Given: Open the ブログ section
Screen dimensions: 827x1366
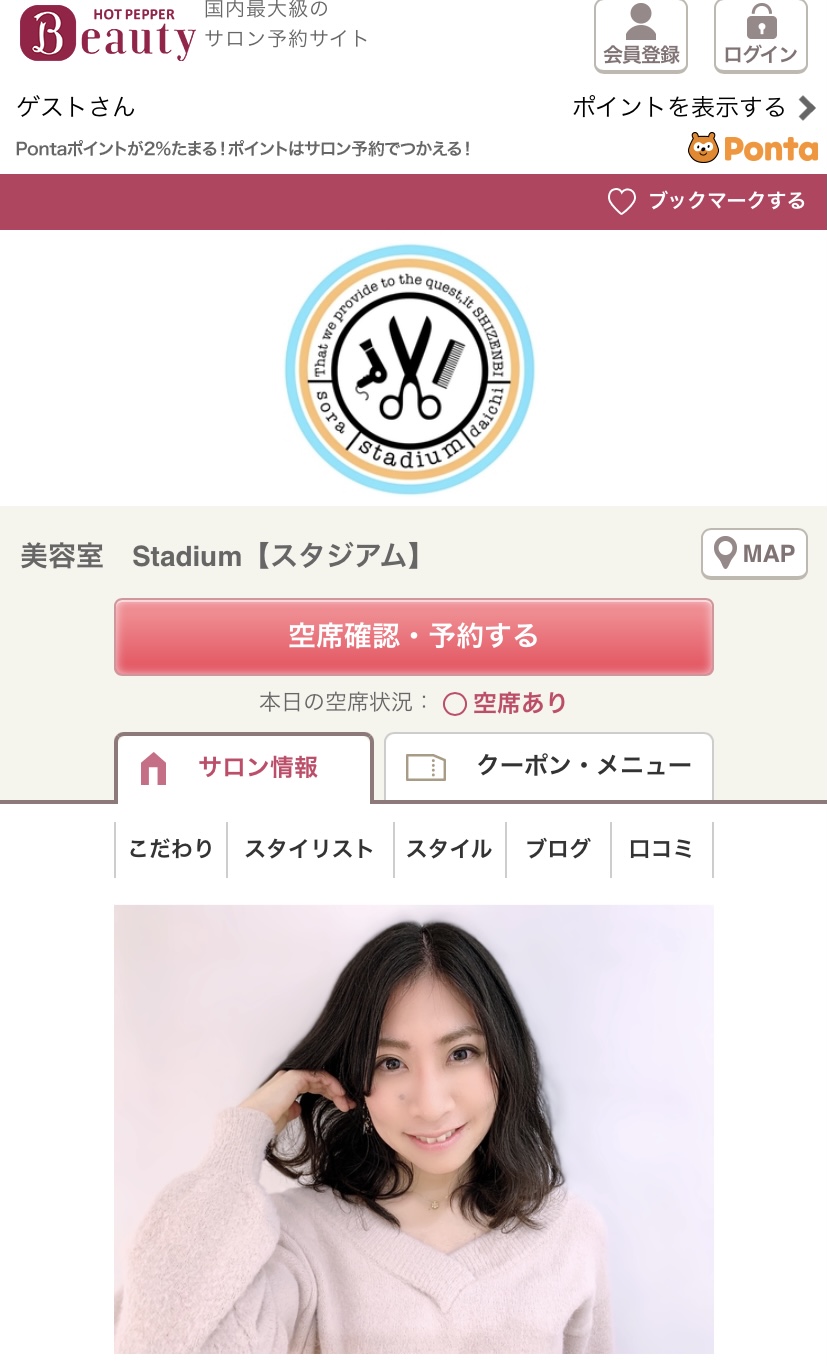Looking at the screenshot, I should [x=559, y=850].
